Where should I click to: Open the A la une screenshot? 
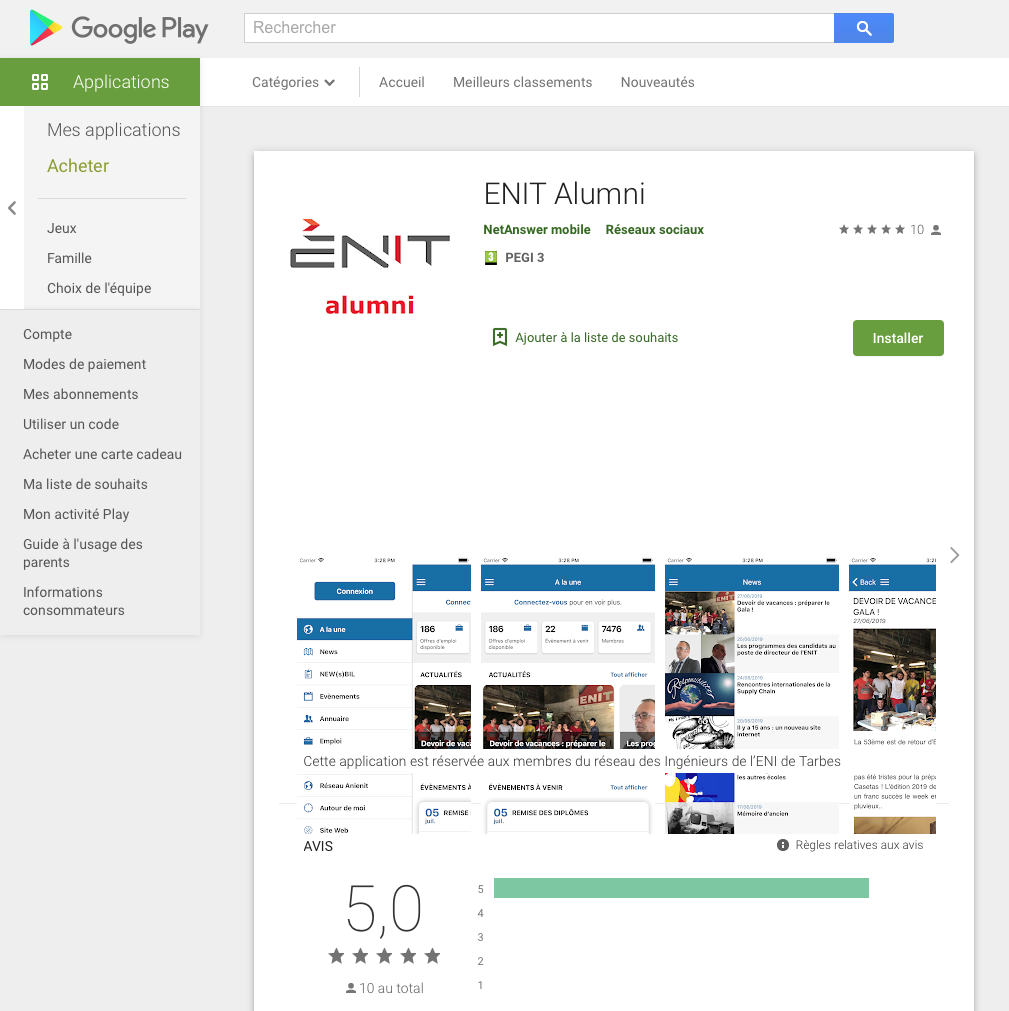[568, 694]
